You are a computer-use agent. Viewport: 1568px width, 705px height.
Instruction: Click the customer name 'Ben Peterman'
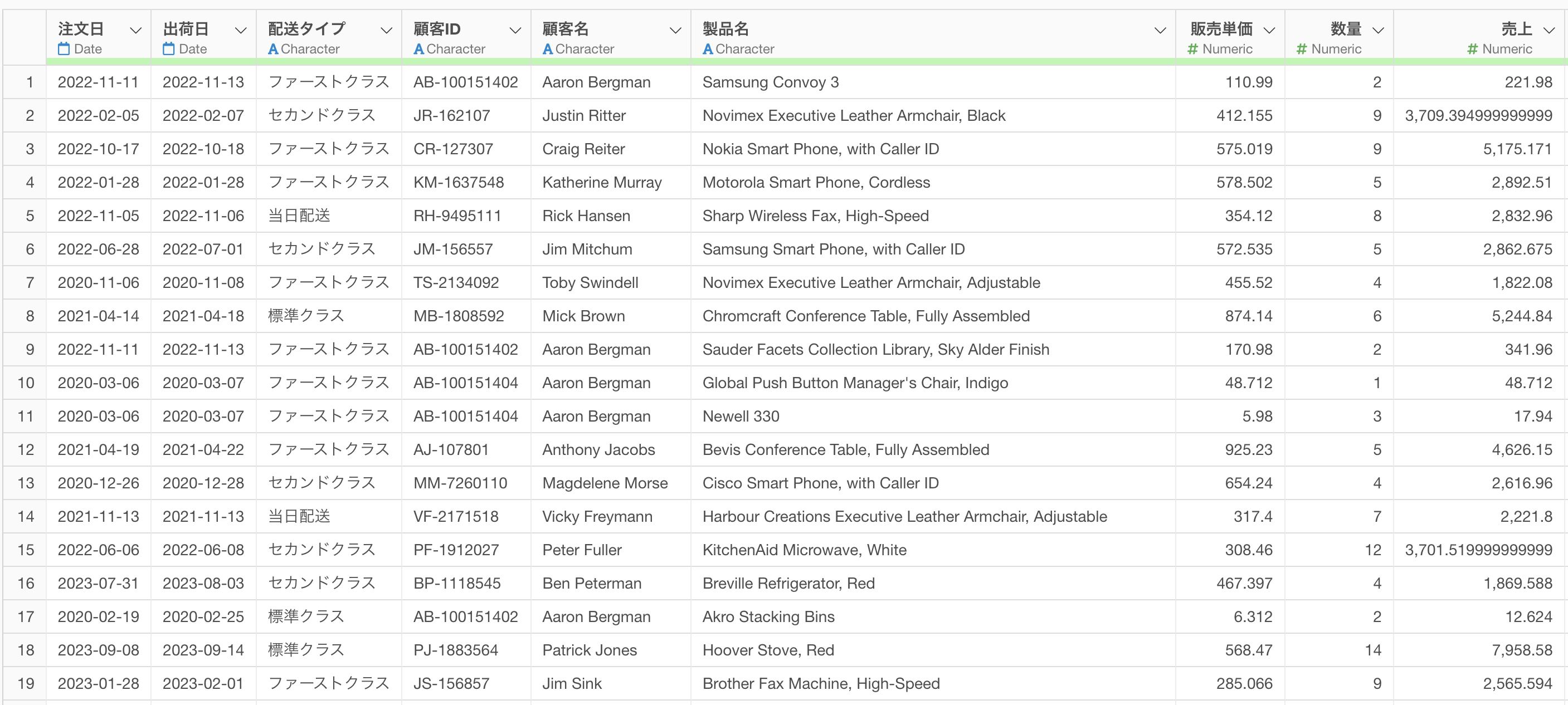point(592,584)
